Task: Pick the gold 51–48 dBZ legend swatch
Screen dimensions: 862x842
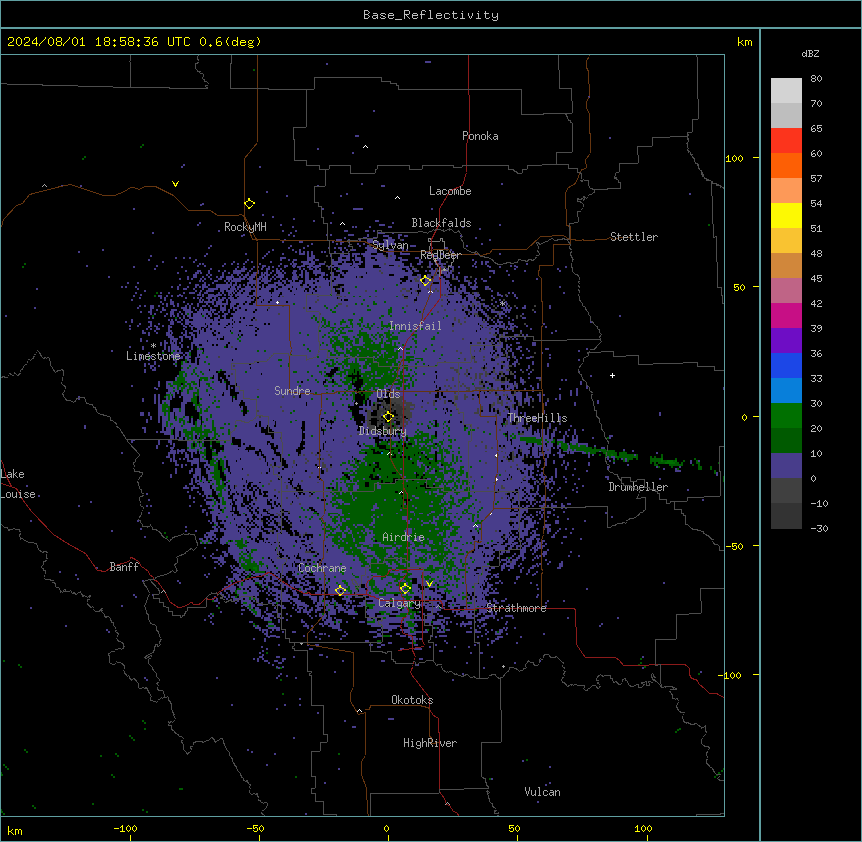Action: coord(786,241)
